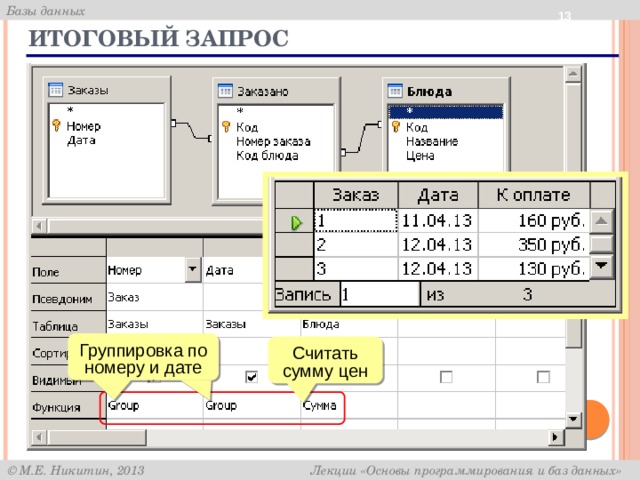640x480 pixels.
Task: Click the Псевдоним row header
Action: coord(68,298)
